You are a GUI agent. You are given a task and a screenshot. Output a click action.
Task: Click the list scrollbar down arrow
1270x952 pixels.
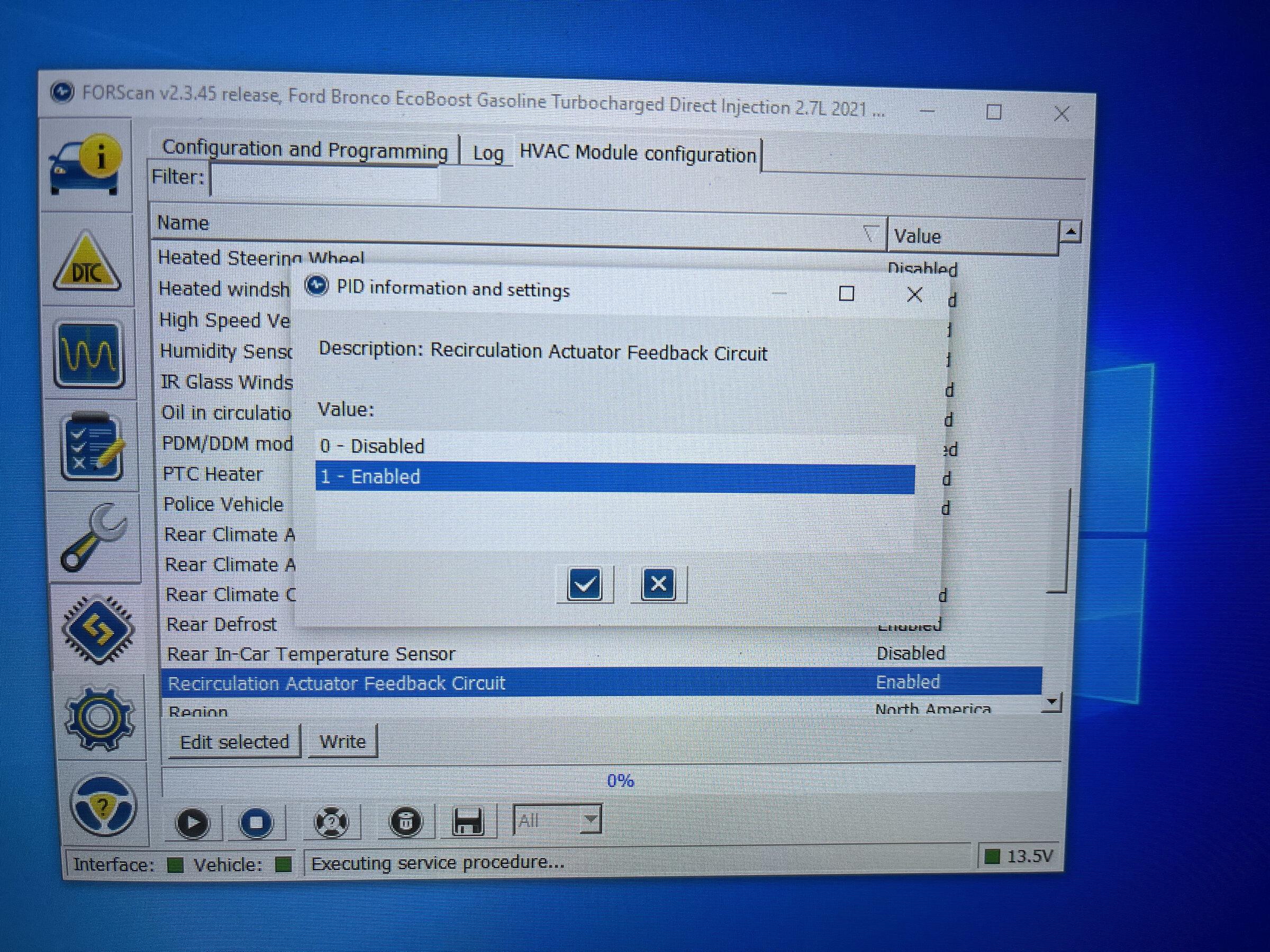click(x=1052, y=702)
